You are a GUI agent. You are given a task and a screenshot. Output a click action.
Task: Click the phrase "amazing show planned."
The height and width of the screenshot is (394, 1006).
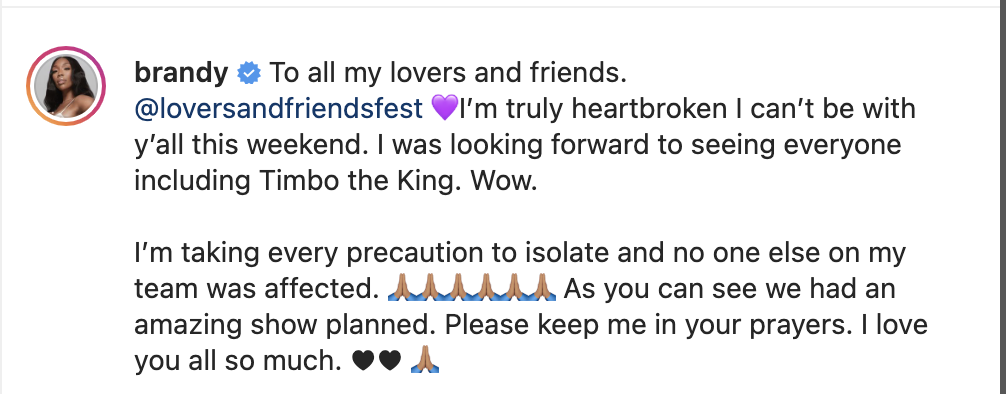(x=282, y=325)
